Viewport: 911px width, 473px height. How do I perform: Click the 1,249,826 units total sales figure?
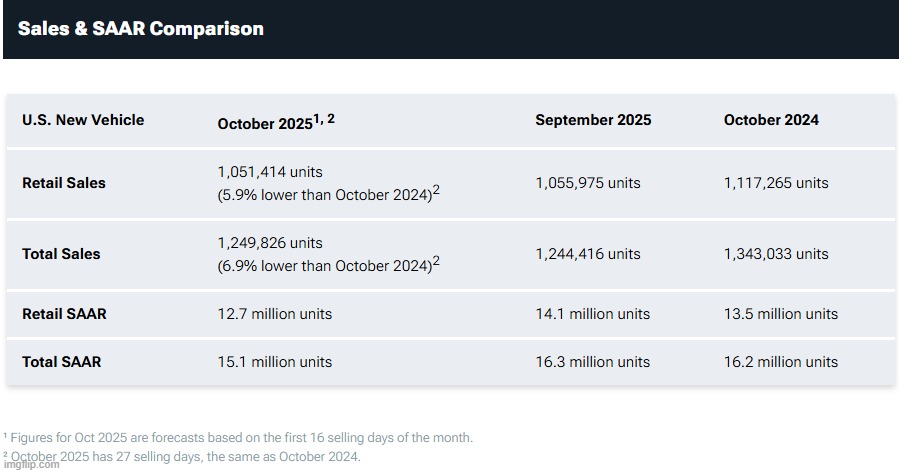tap(270, 243)
